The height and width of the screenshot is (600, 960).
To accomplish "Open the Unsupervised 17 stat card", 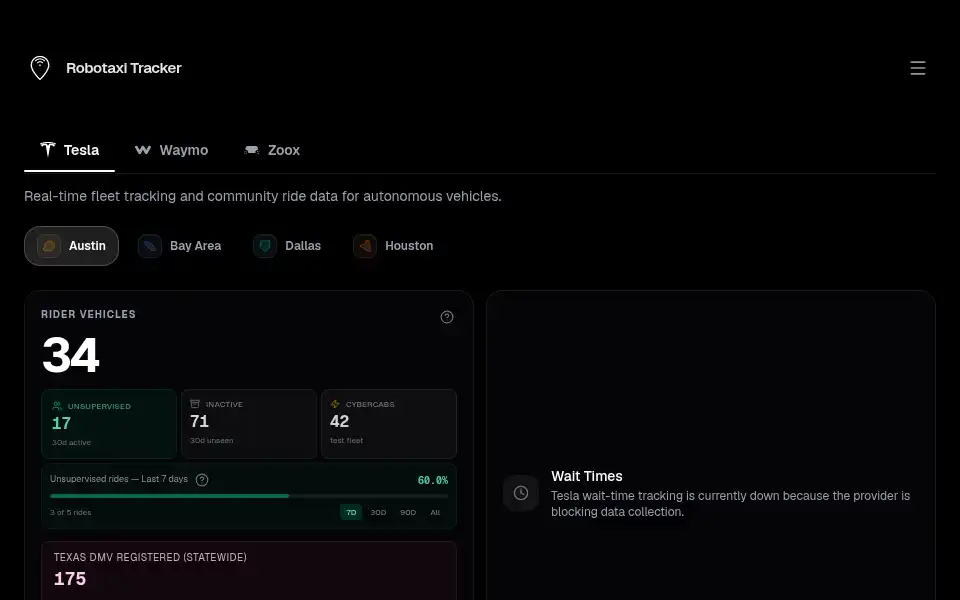I will (109, 424).
